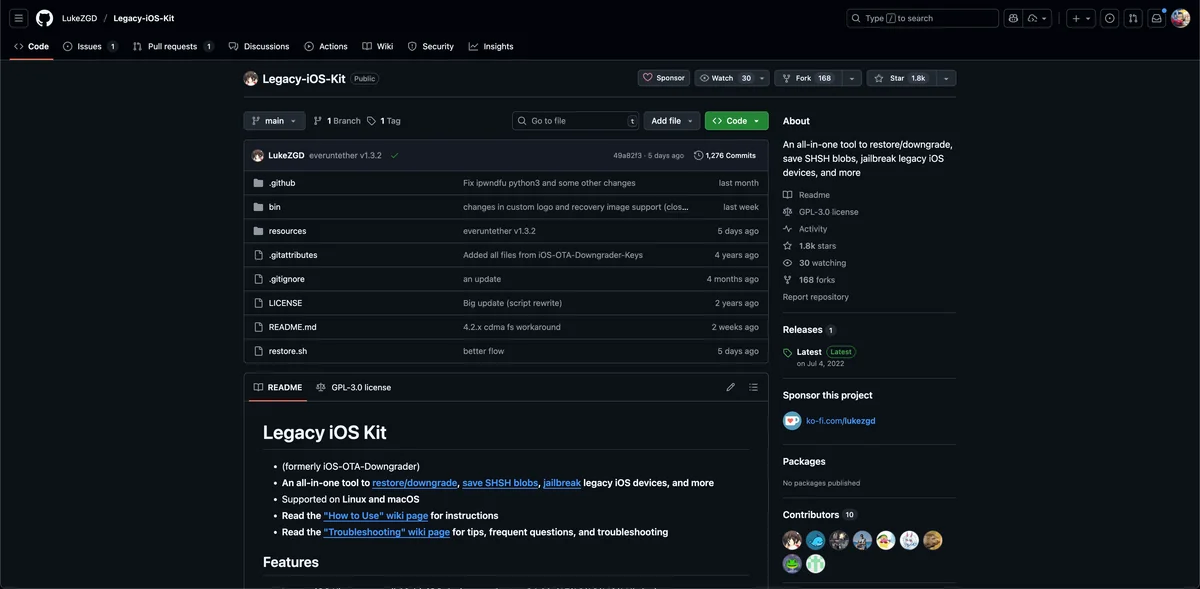Open the 1 Branch link
Viewport: 1200px width, 589px height.
tap(337, 121)
